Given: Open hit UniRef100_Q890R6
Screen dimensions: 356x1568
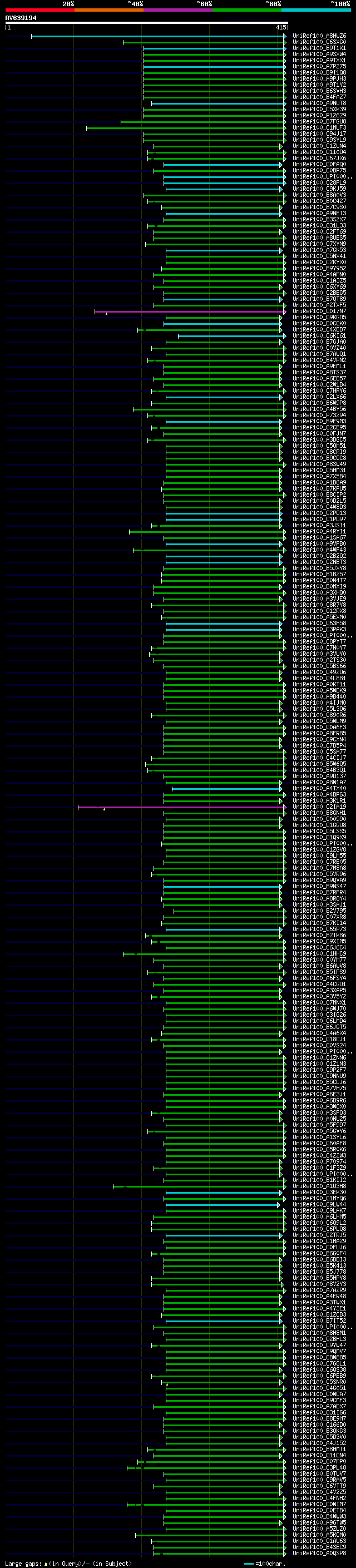Looking at the screenshot, I should (319, 715).
